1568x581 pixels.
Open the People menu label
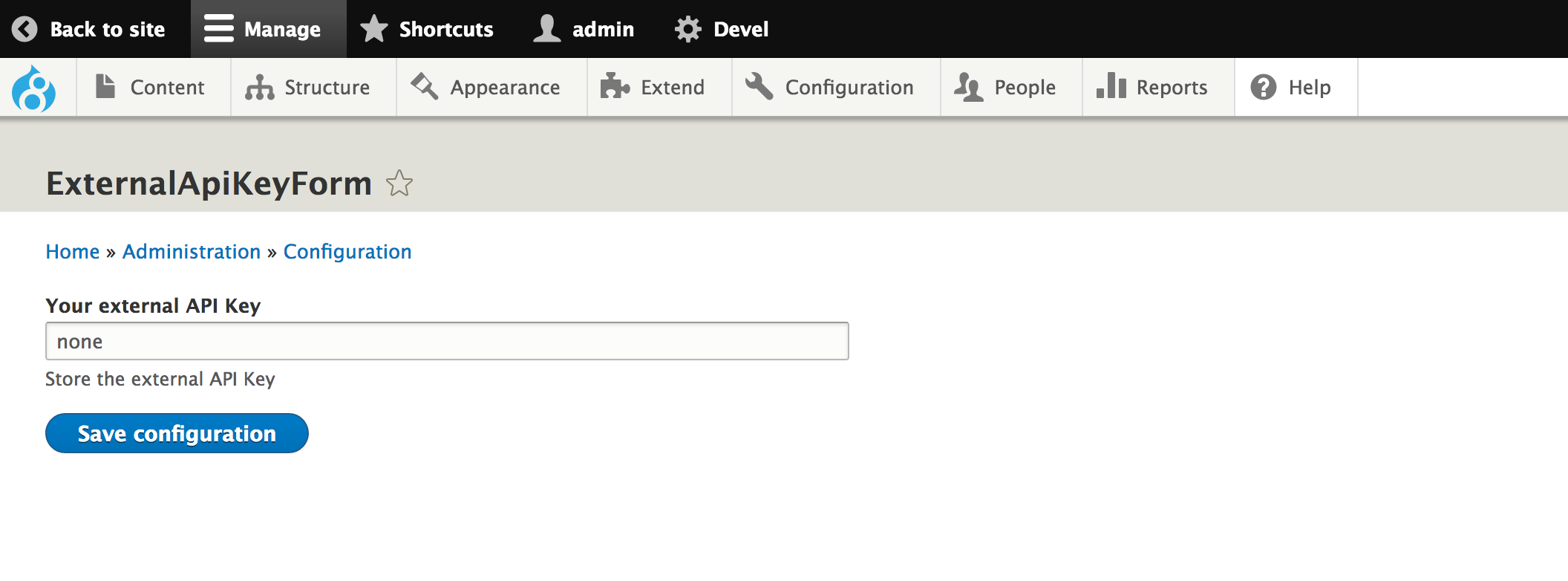pos(1025,88)
